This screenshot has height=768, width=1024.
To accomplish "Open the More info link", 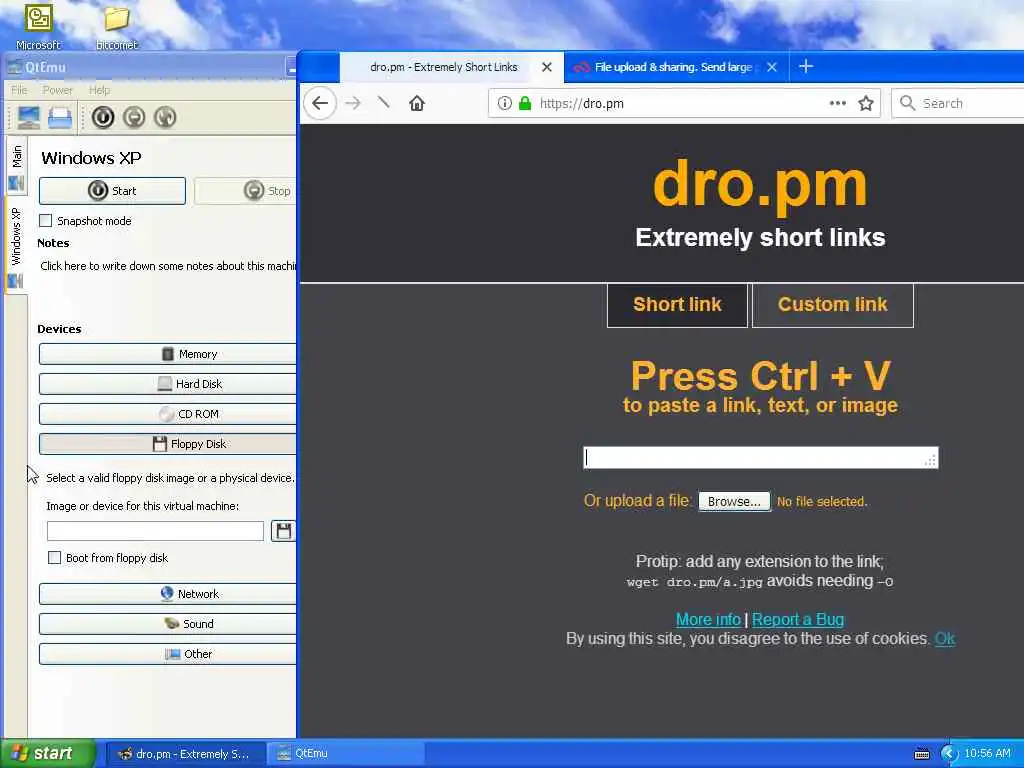I will [708, 619].
